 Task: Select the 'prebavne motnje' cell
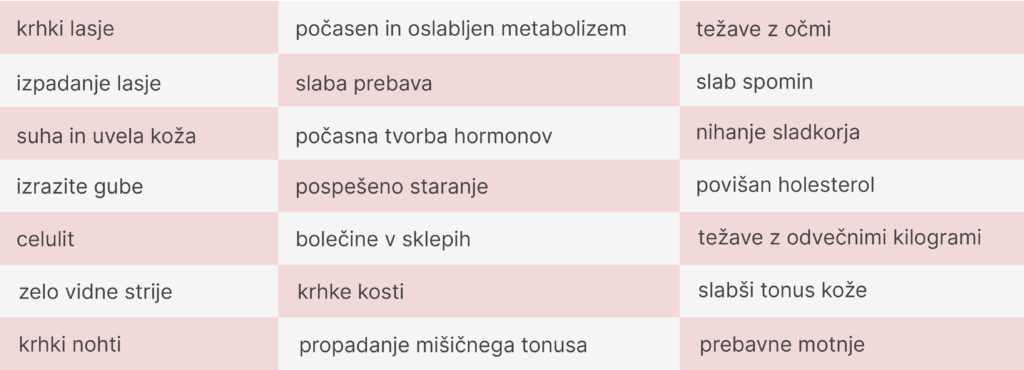click(x=852, y=344)
